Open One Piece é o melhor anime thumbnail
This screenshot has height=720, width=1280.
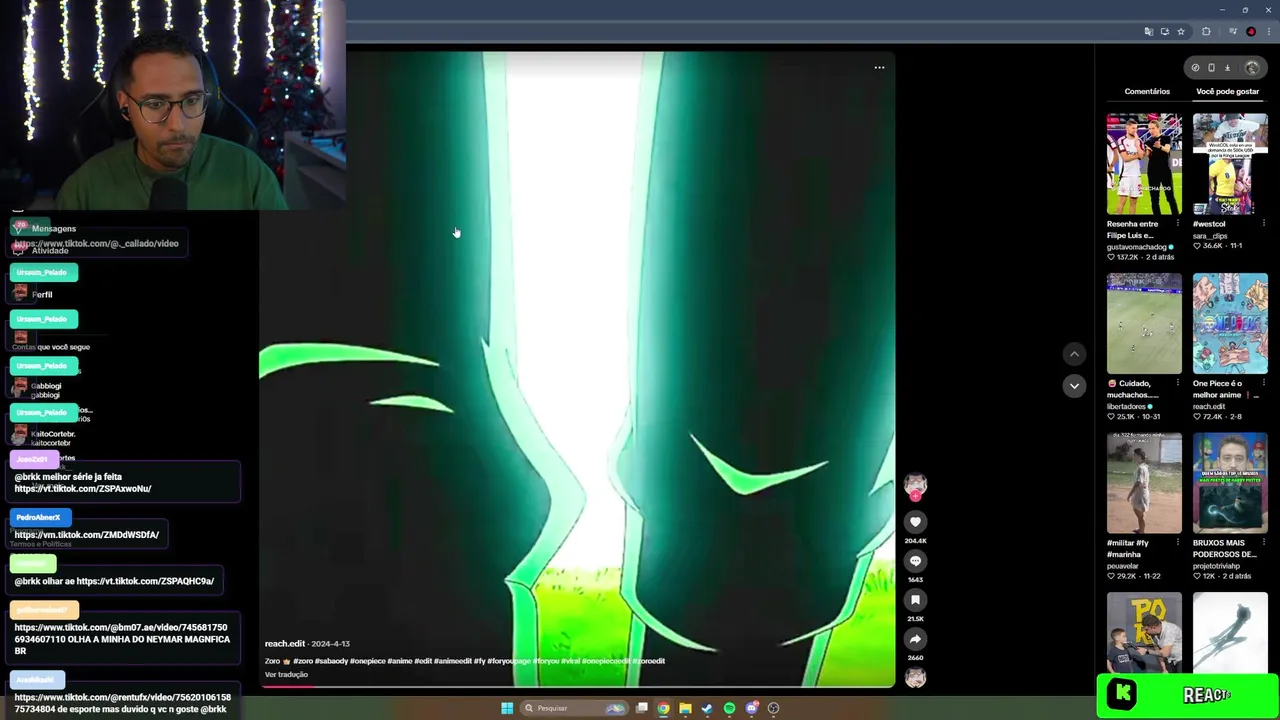tap(1230, 324)
